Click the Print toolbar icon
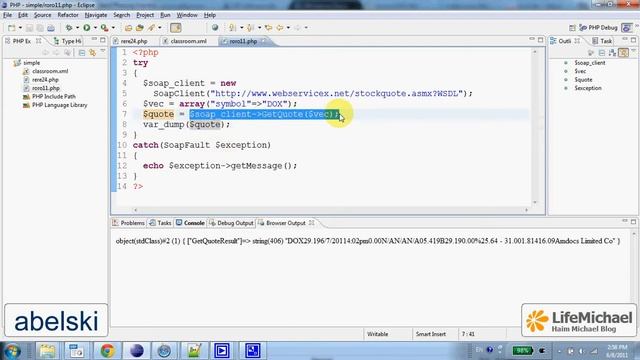The image size is (640, 360). tap(51, 28)
